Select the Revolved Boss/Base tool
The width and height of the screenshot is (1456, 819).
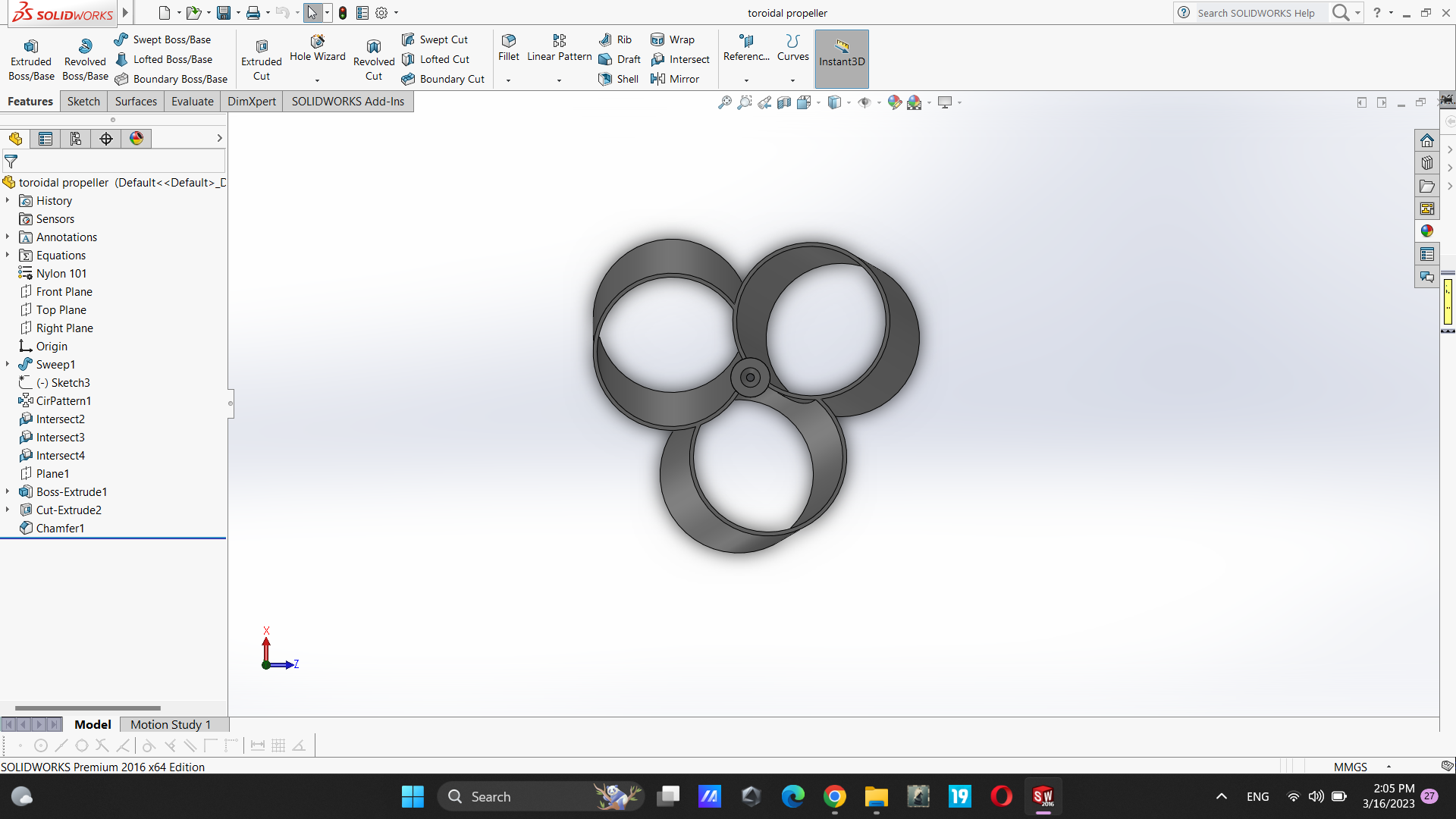coord(85,59)
